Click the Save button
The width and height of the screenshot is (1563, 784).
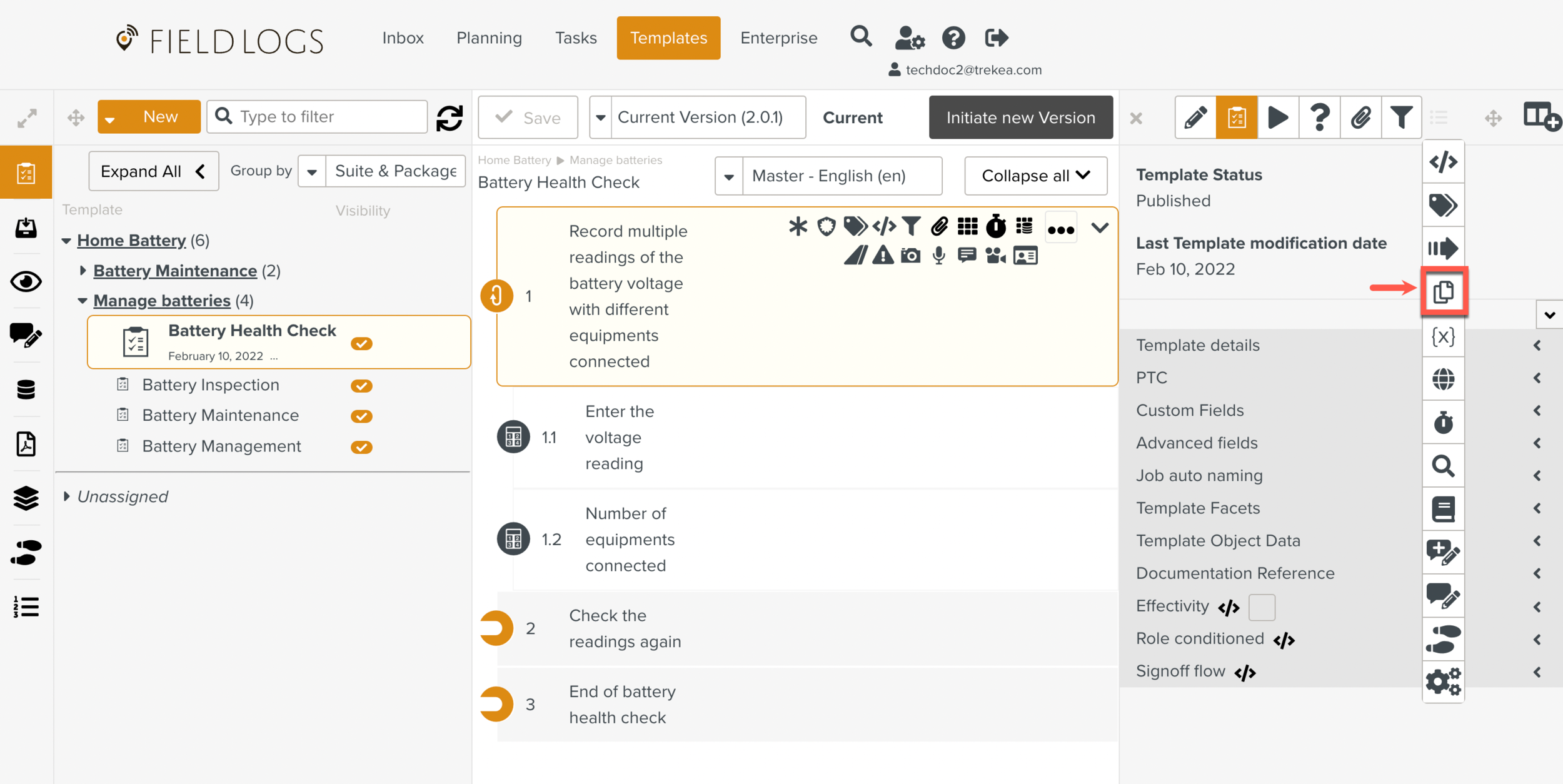point(528,117)
